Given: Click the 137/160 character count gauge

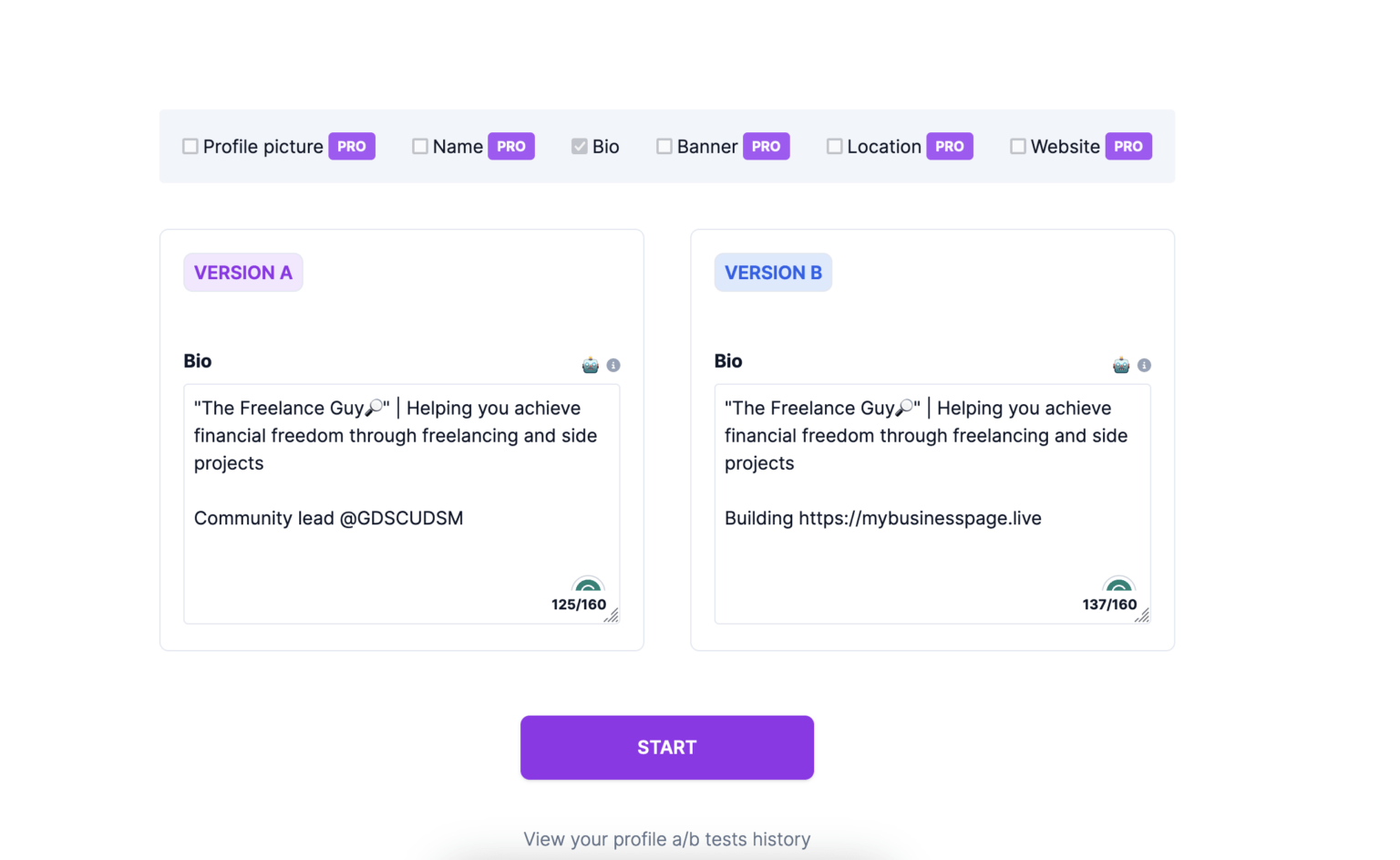Looking at the screenshot, I should pyautogui.click(x=1109, y=604).
